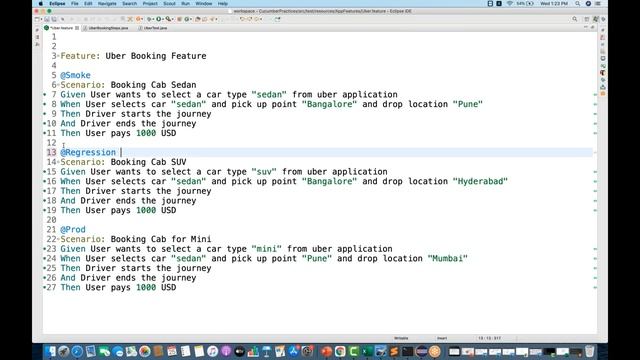Click the Writable status bar field
640x360 pixels.
[x=401, y=338]
